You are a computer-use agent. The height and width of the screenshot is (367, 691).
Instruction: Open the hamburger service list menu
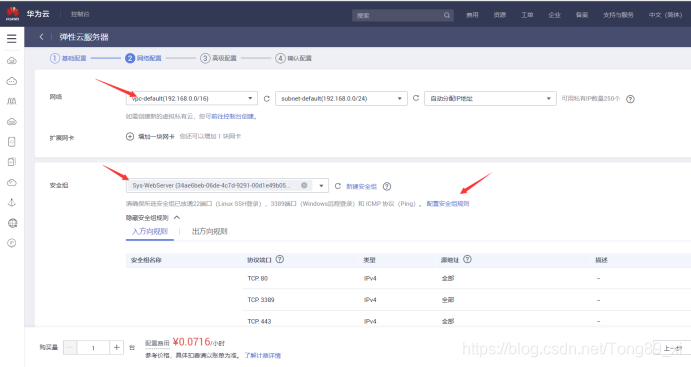pyautogui.click(x=12, y=38)
